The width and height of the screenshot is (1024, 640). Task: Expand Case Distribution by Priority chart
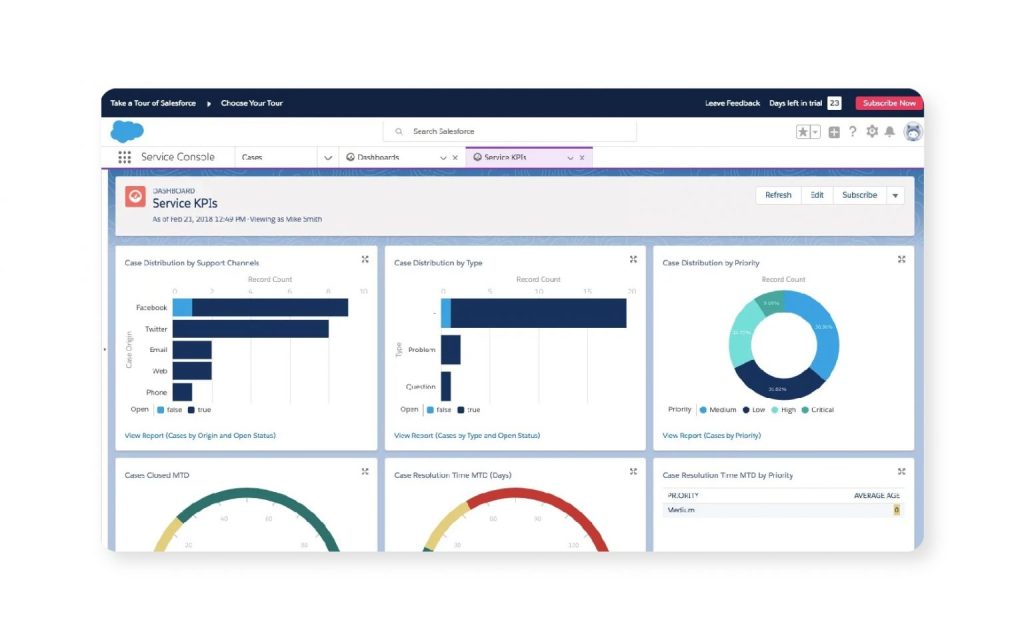pyautogui.click(x=901, y=259)
